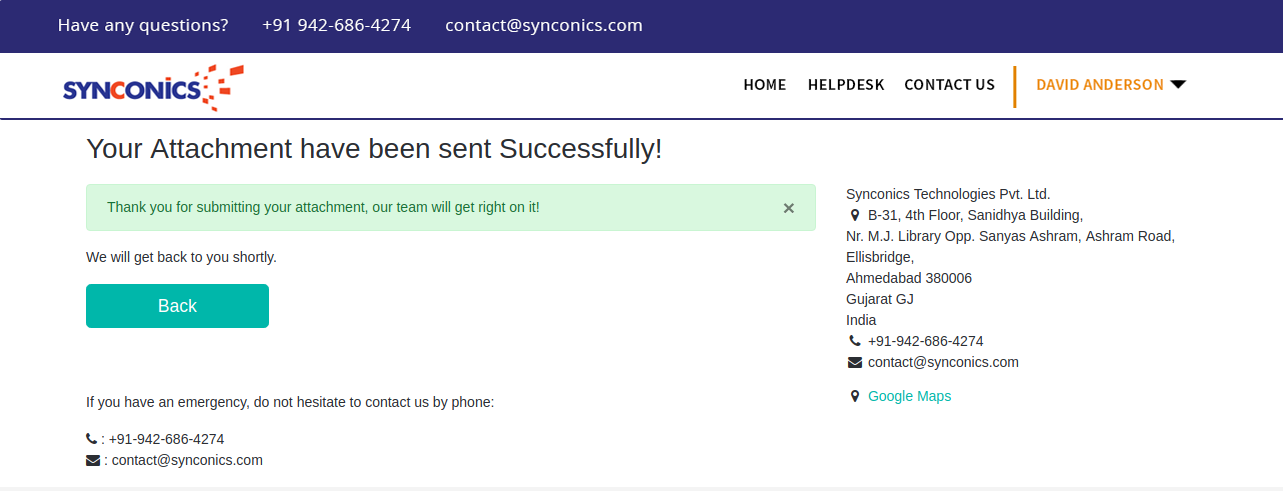This screenshot has height=491, width=1283.
Task: Click the Synconics logo
Action: click(x=153, y=87)
